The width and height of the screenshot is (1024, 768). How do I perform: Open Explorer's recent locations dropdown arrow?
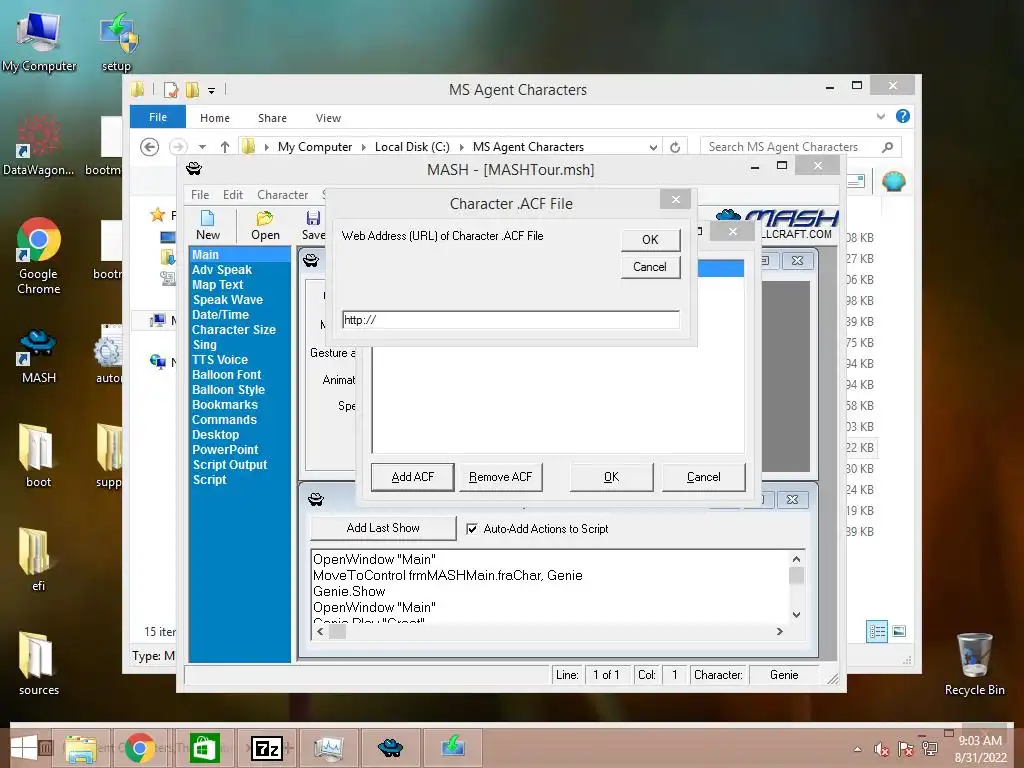(202, 147)
